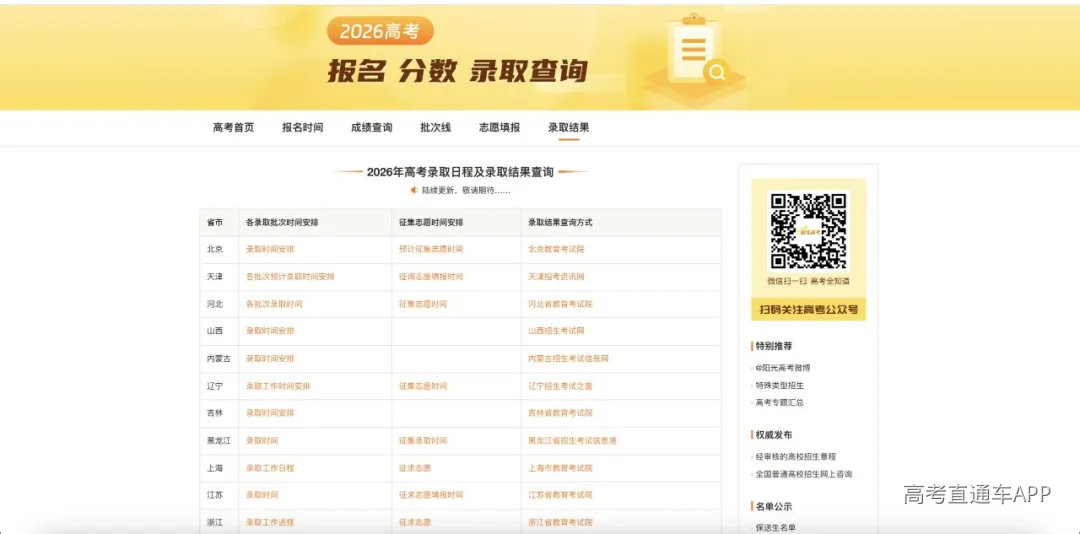The width and height of the screenshot is (1080, 534).
Task: Open 黑龙江 row's 录取时间 link
Action: coord(262,440)
